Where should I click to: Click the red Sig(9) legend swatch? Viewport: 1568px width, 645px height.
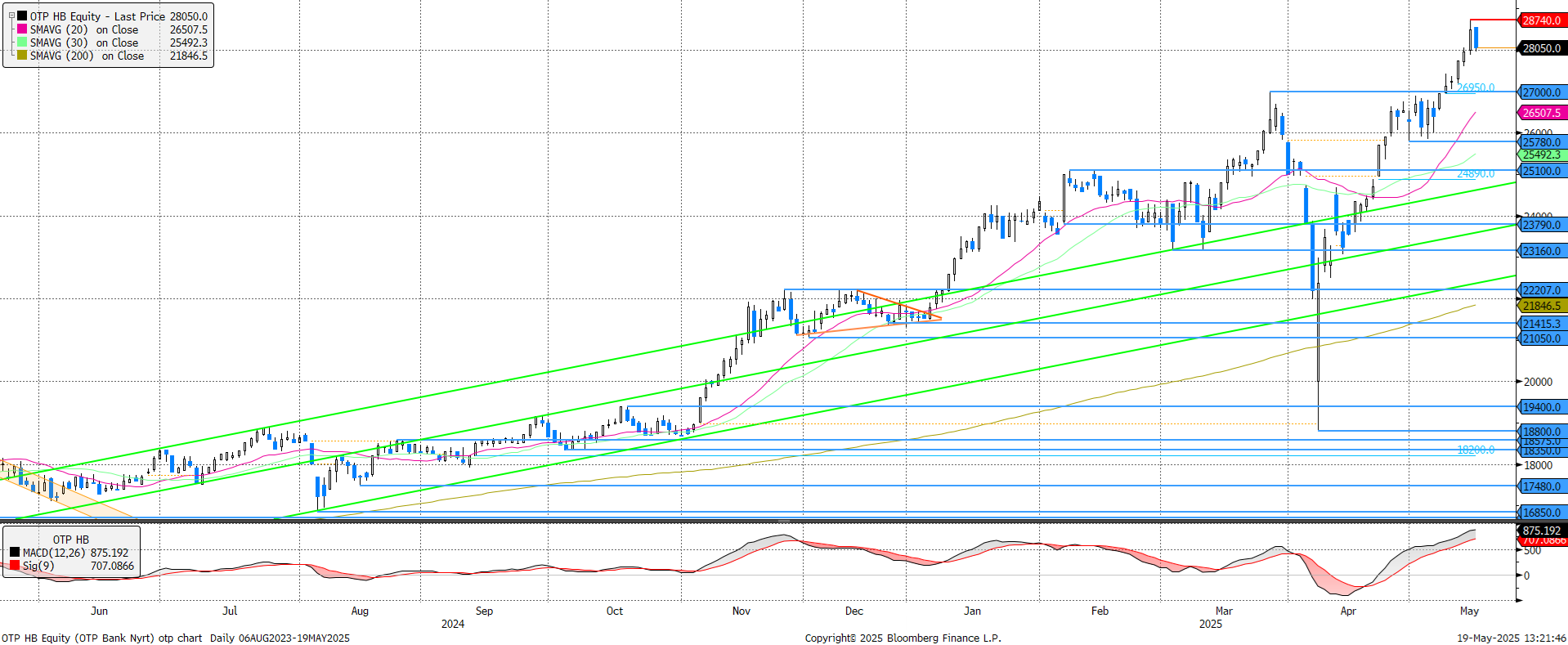(x=15, y=566)
